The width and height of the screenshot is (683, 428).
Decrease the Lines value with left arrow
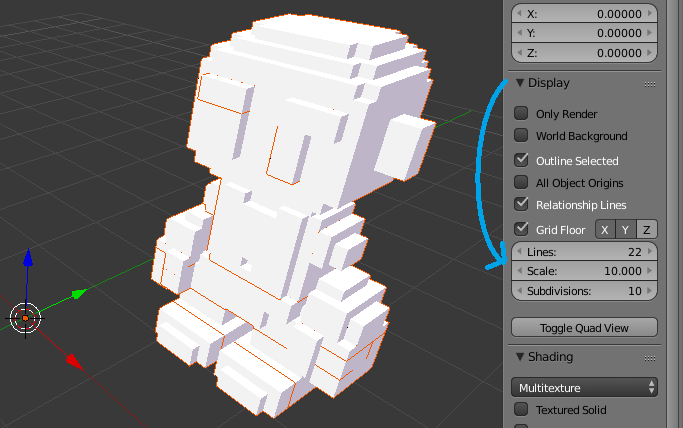pos(519,251)
